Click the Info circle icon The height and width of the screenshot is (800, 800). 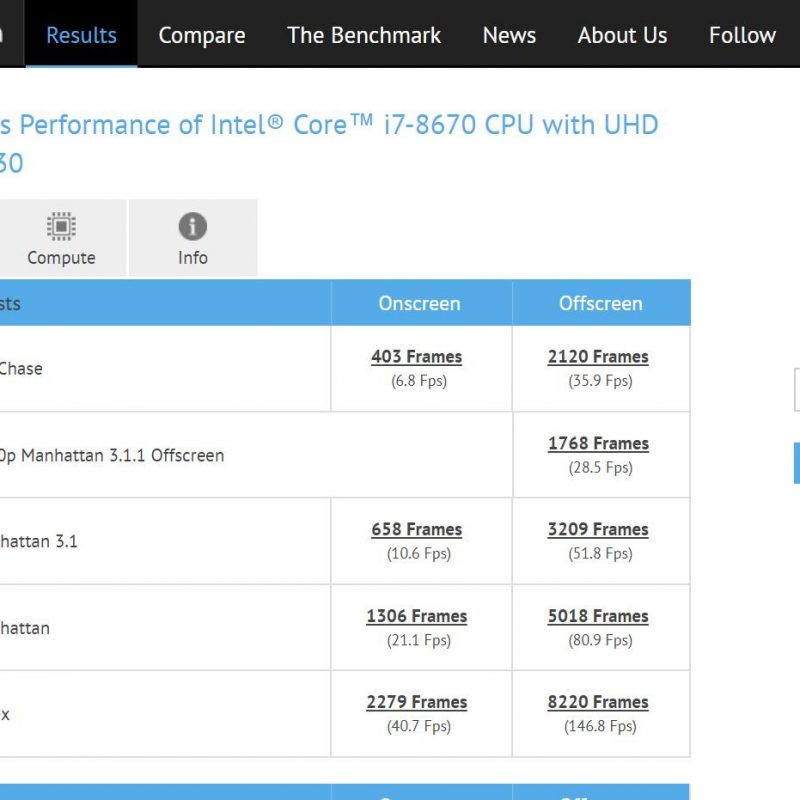pyautogui.click(x=193, y=226)
